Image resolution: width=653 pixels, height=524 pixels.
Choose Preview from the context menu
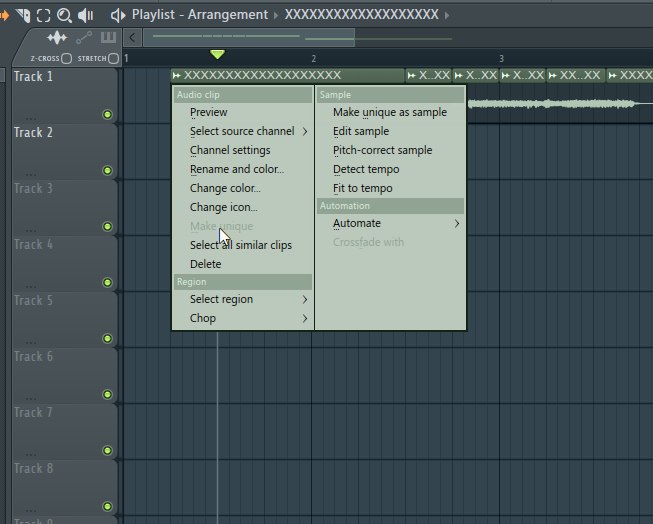(242, 112)
